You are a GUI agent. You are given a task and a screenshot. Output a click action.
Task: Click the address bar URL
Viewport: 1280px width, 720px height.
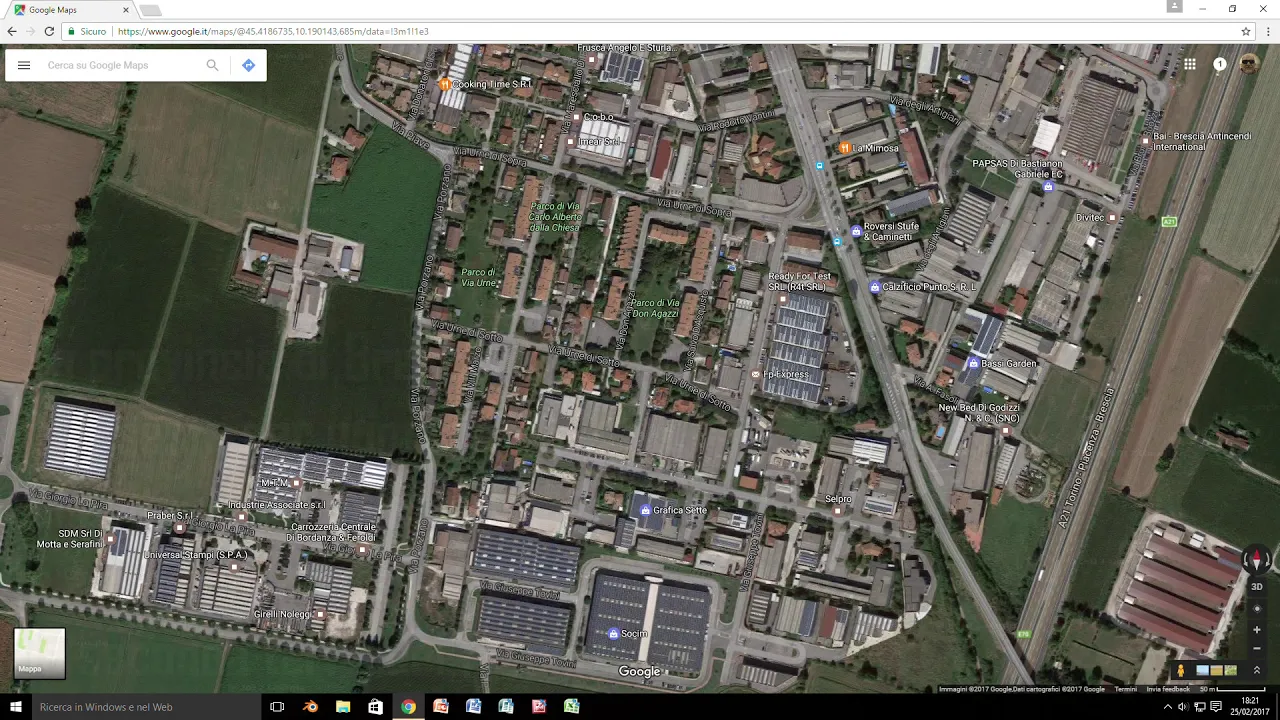pos(273,31)
